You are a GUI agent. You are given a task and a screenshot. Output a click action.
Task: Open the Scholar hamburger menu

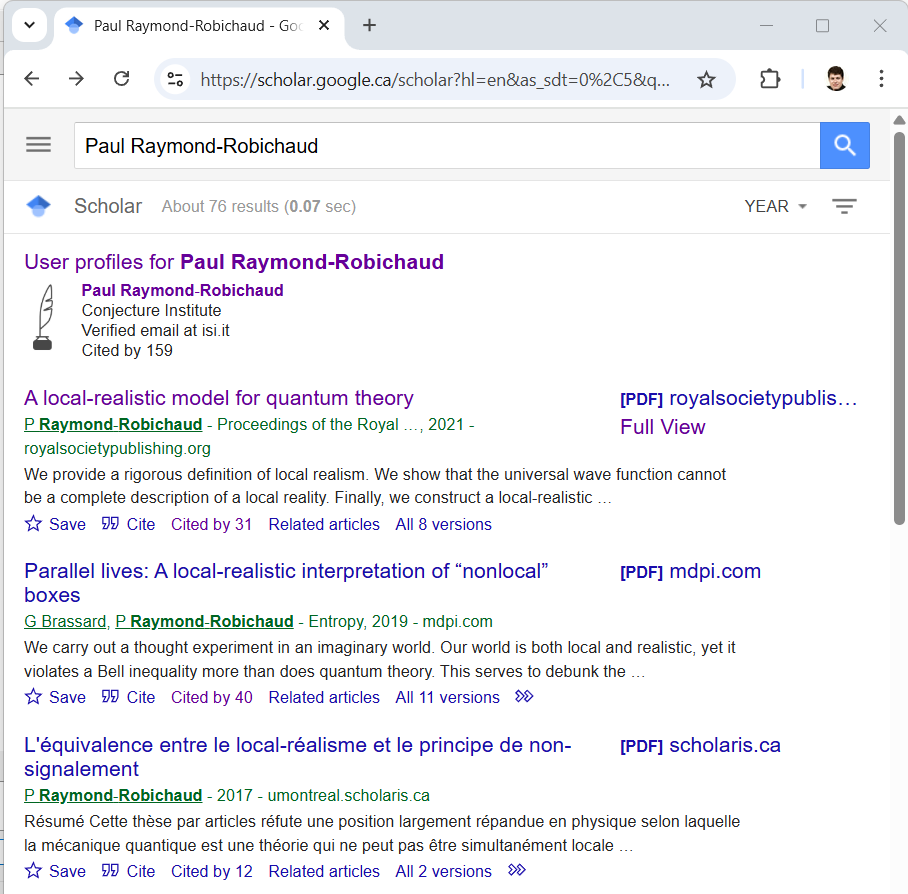tap(38, 145)
